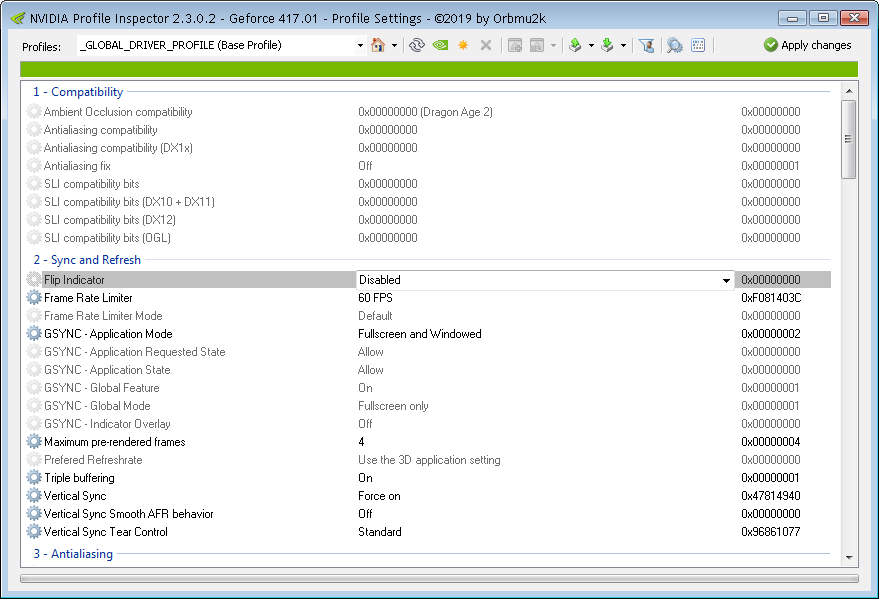Image resolution: width=879 pixels, height=599 pixels.
Task: Click Use the 3D application setting value
Action: (429, 459)
